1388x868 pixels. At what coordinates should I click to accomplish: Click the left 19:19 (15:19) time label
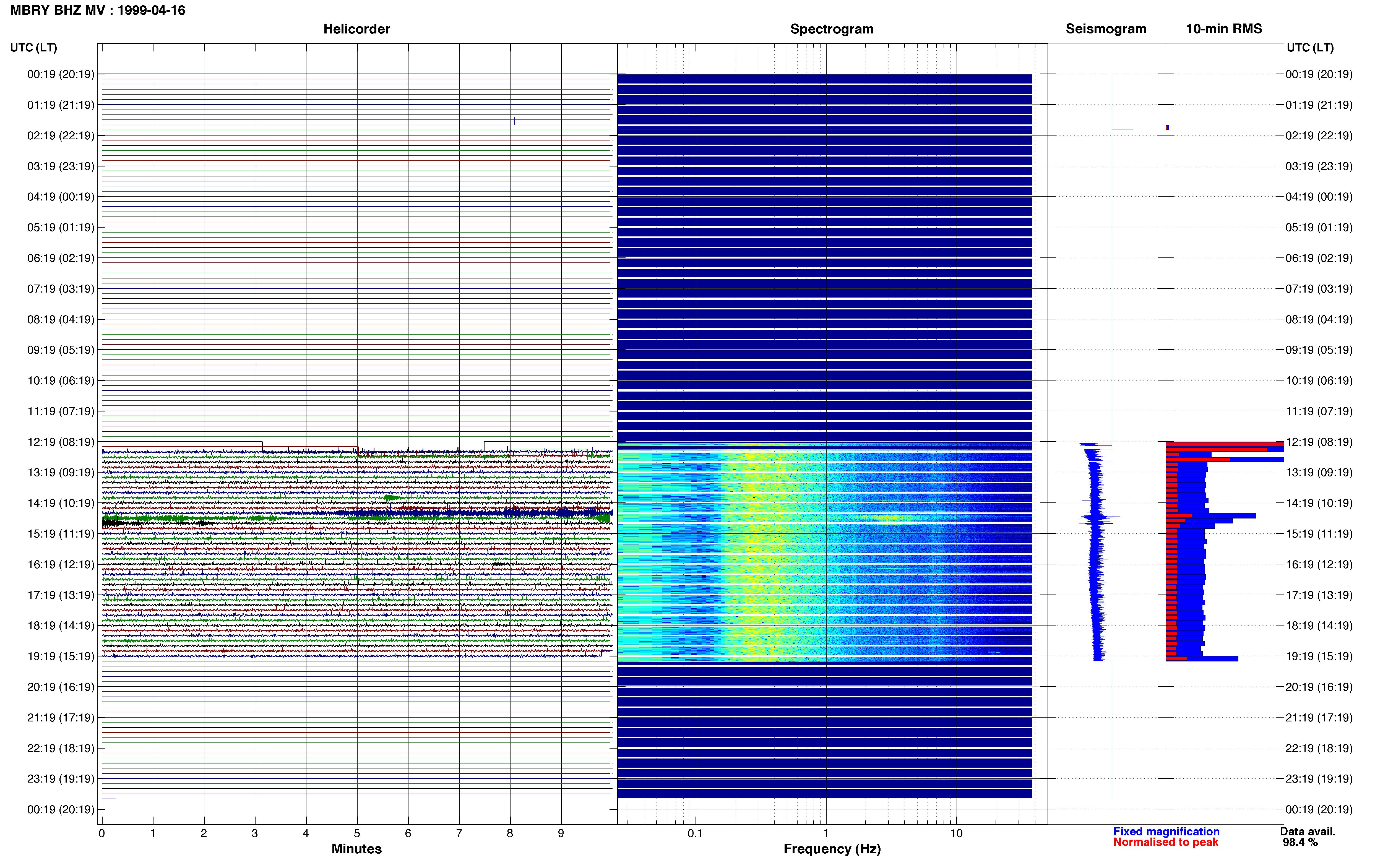click(61, 656)
